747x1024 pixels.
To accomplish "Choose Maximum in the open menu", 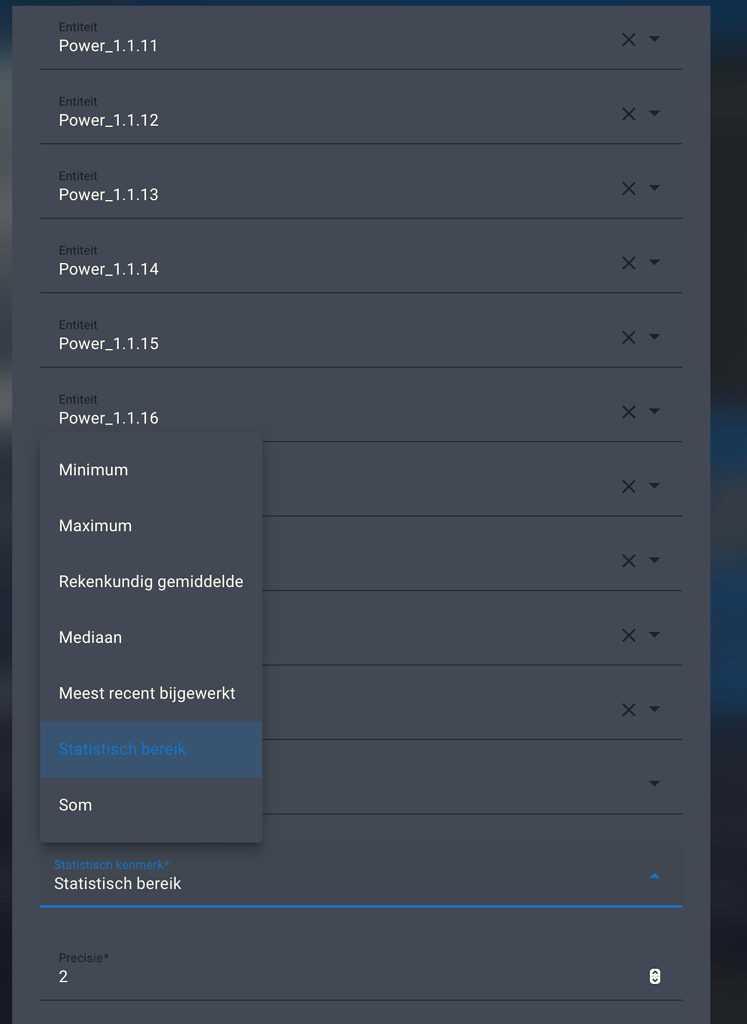I will pos(95,525).
